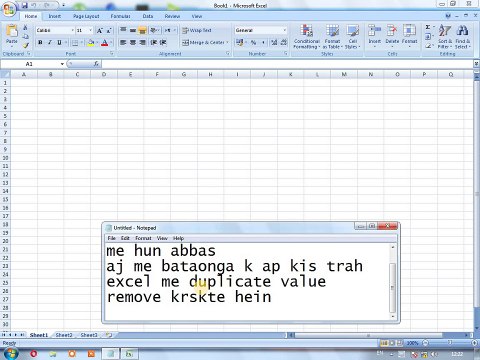This screenshot has height=360, width=480.
Task: Click the Excel icon on the taskbar
Action: tap(129, 354)
